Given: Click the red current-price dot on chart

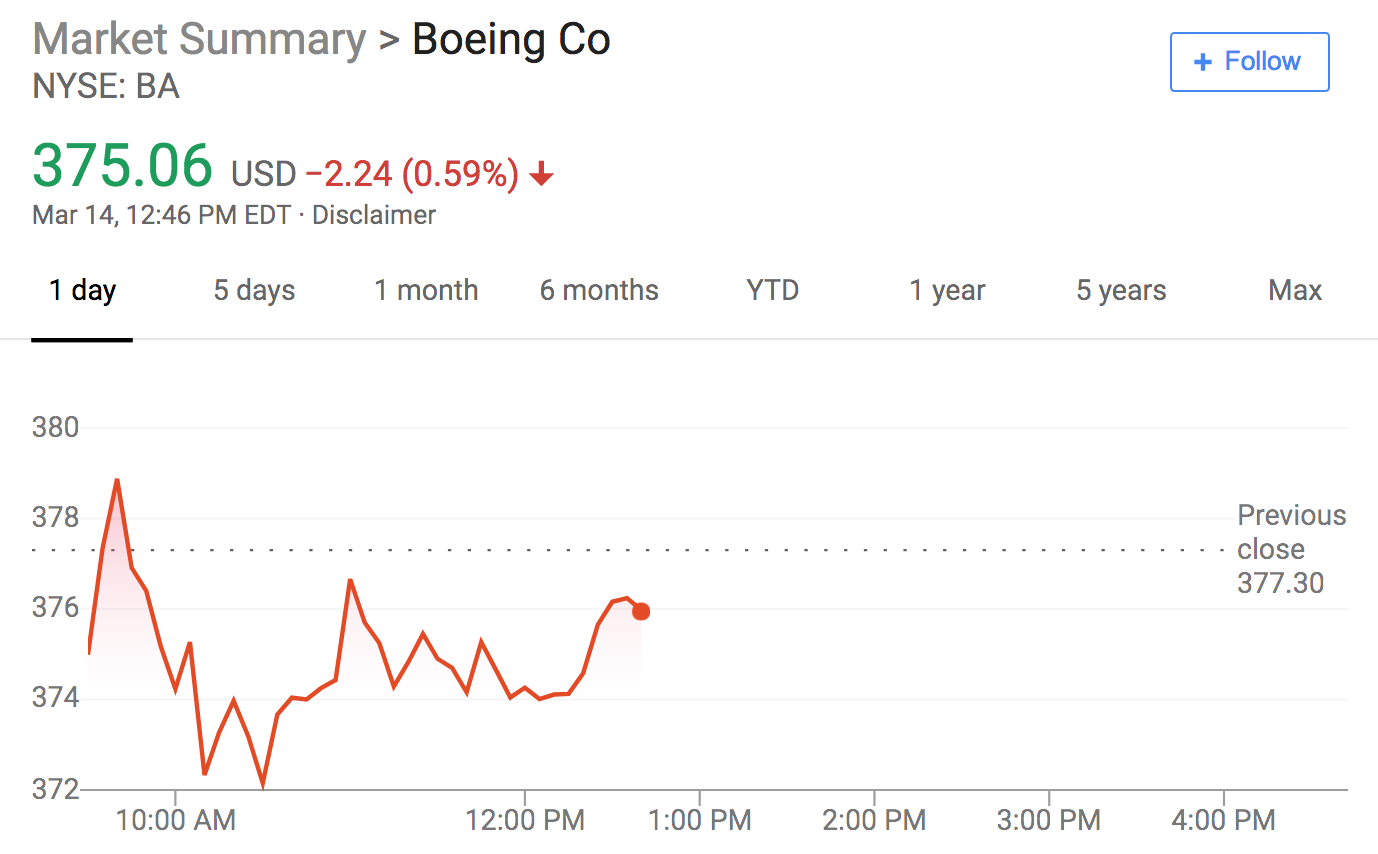Looking at the screenshot, I should (641, 611).
